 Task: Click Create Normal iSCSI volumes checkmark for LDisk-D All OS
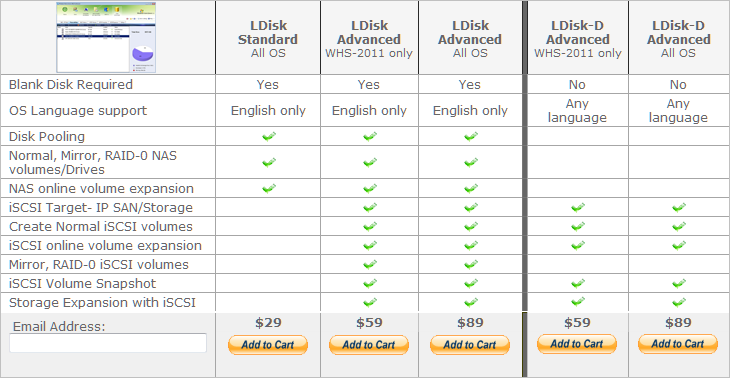(679, 226)
